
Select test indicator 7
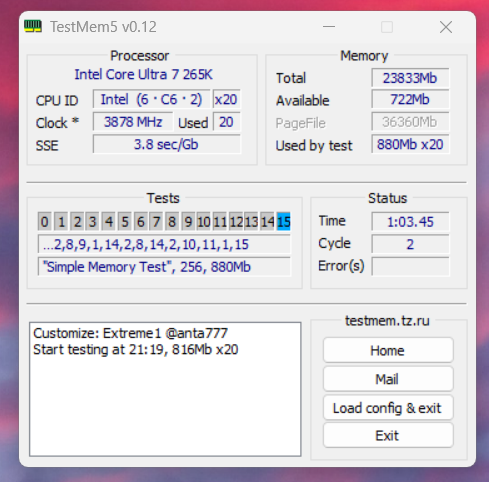click(156, 222)
